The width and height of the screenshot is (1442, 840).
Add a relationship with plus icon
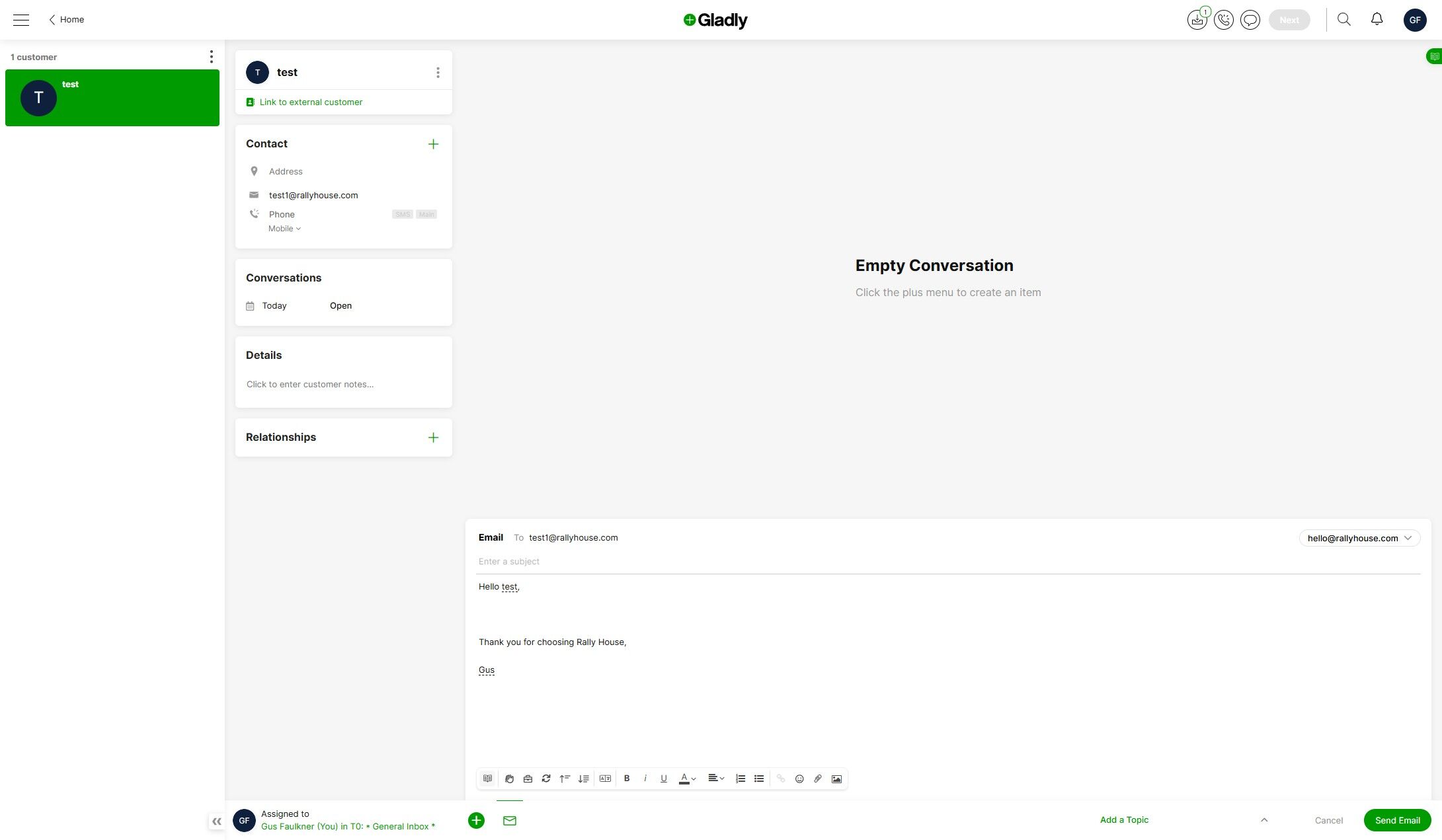[x=433, y=438]
